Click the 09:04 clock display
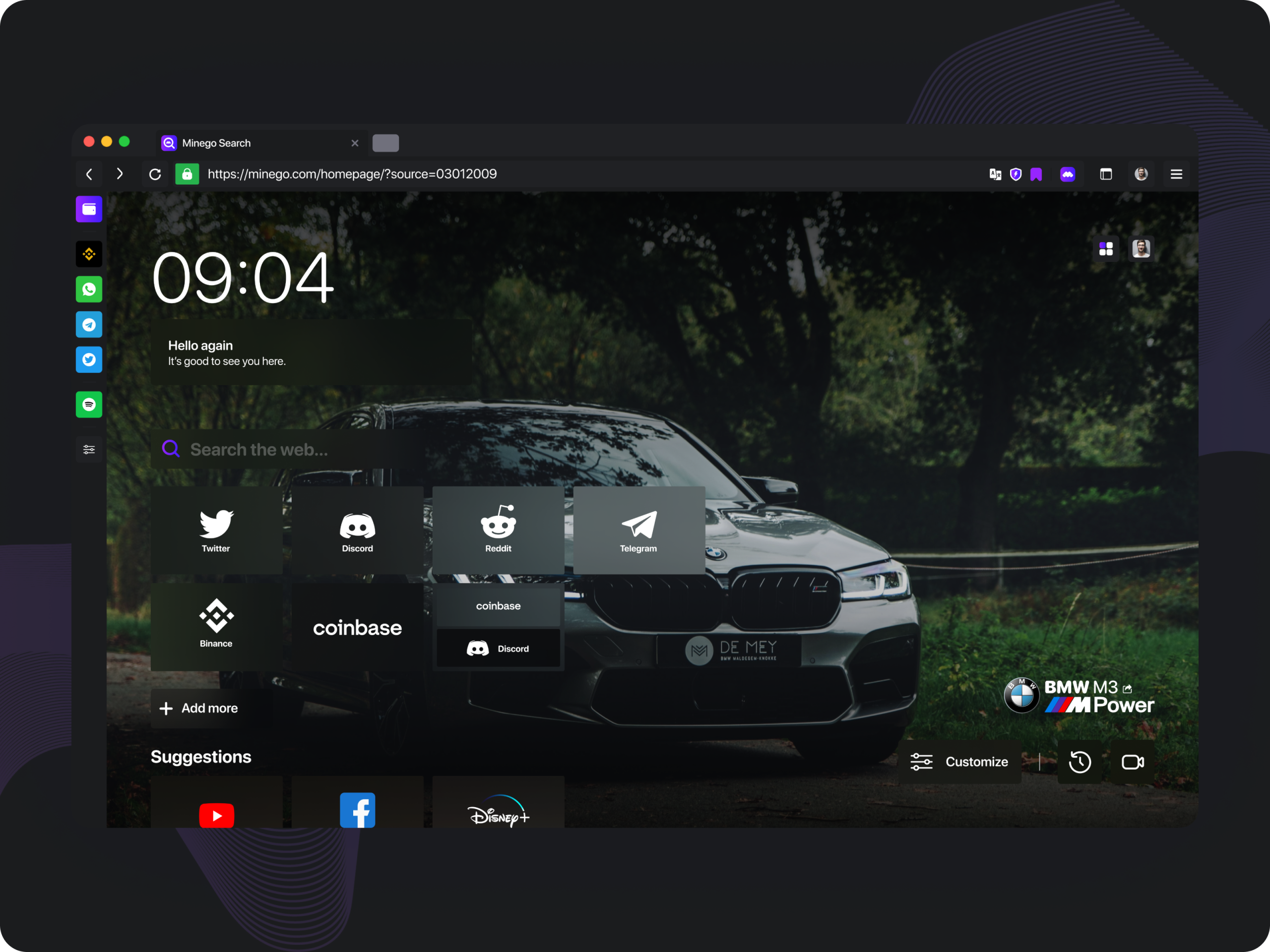1270x952 pixels. click(243, 278)
